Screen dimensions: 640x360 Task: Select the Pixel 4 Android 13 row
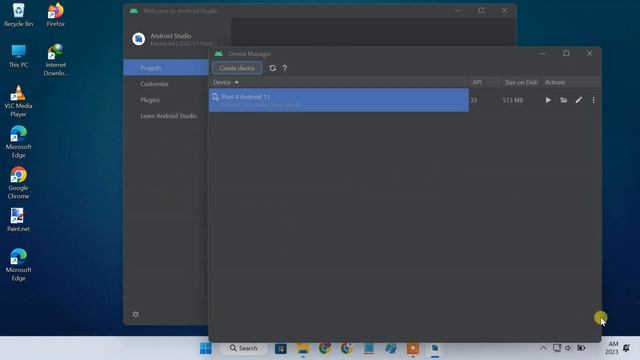[x=338, y=100]
